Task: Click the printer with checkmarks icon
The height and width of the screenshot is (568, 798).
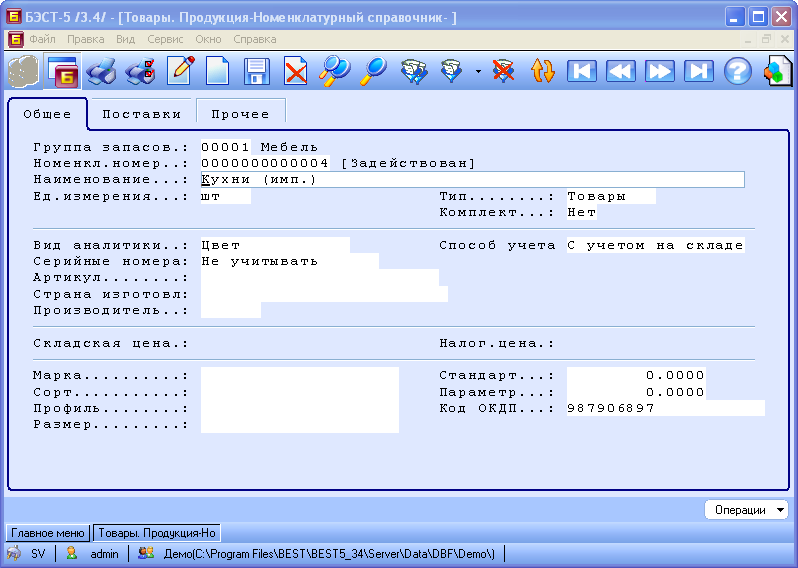Action: coord(140,71)
